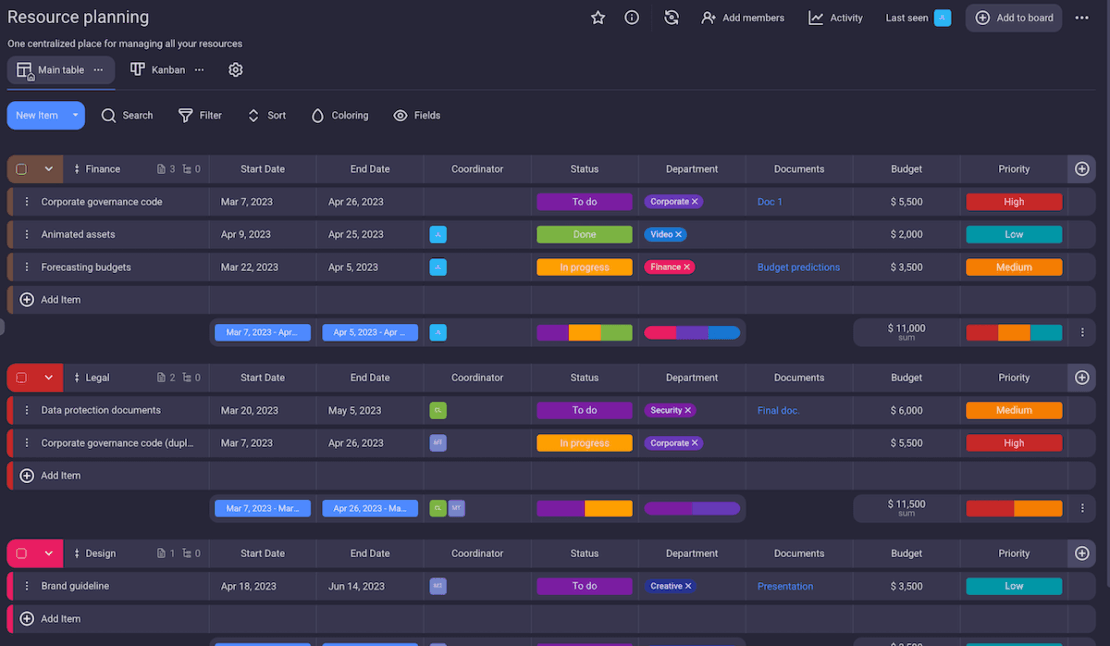Viewport: 1110px width, 646px height.
Task: Switch to the Kanban view
Action: pos(156,69)
